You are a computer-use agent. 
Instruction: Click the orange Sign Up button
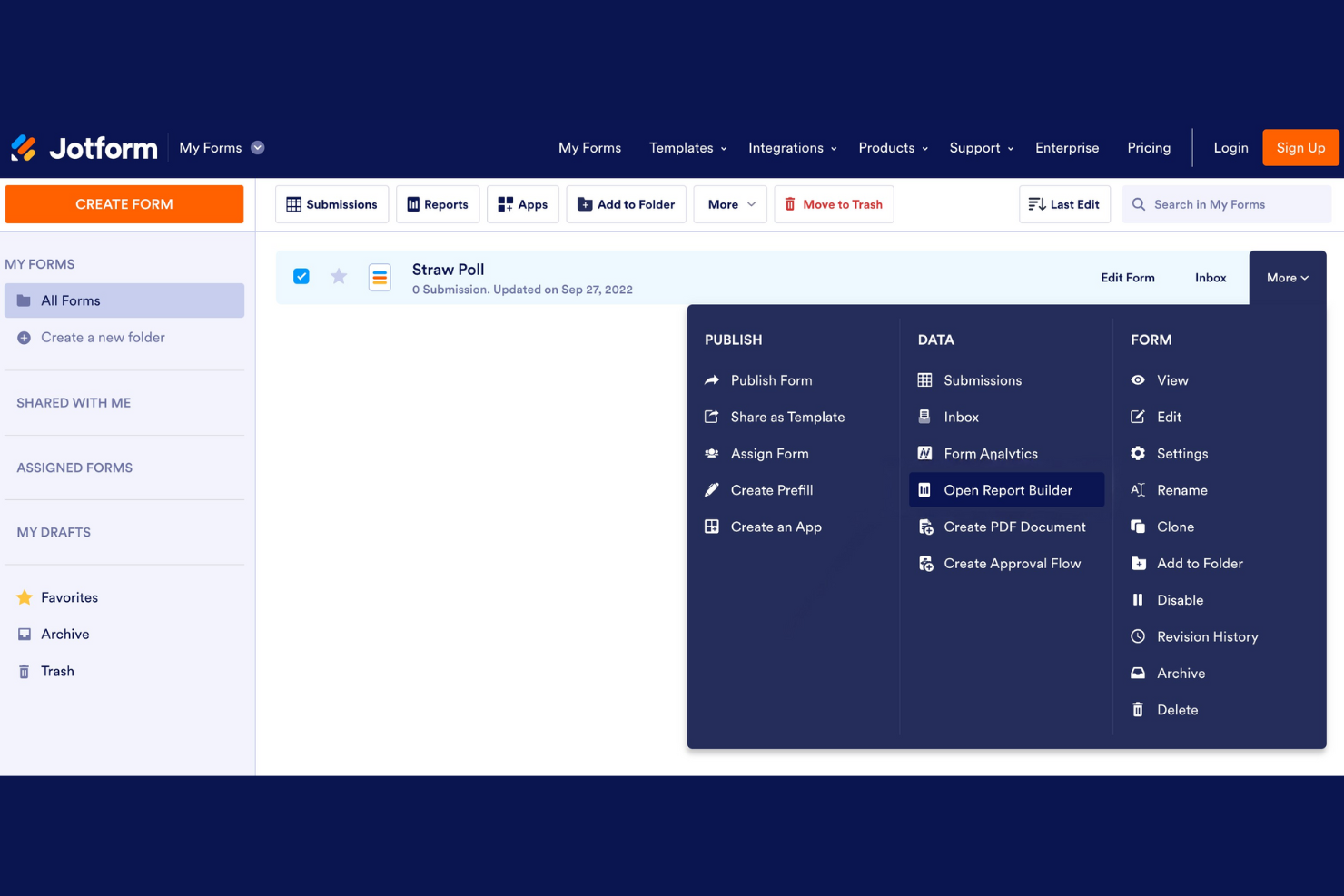(1300, 148)
